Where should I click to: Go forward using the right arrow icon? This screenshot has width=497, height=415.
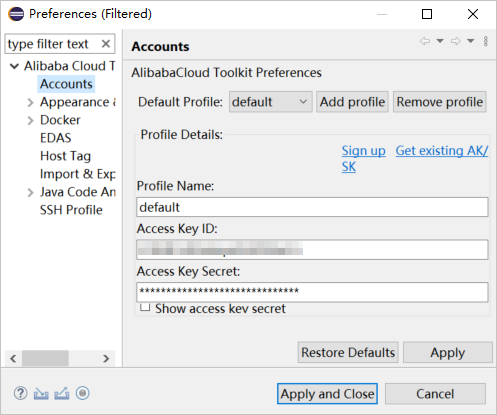455,41
